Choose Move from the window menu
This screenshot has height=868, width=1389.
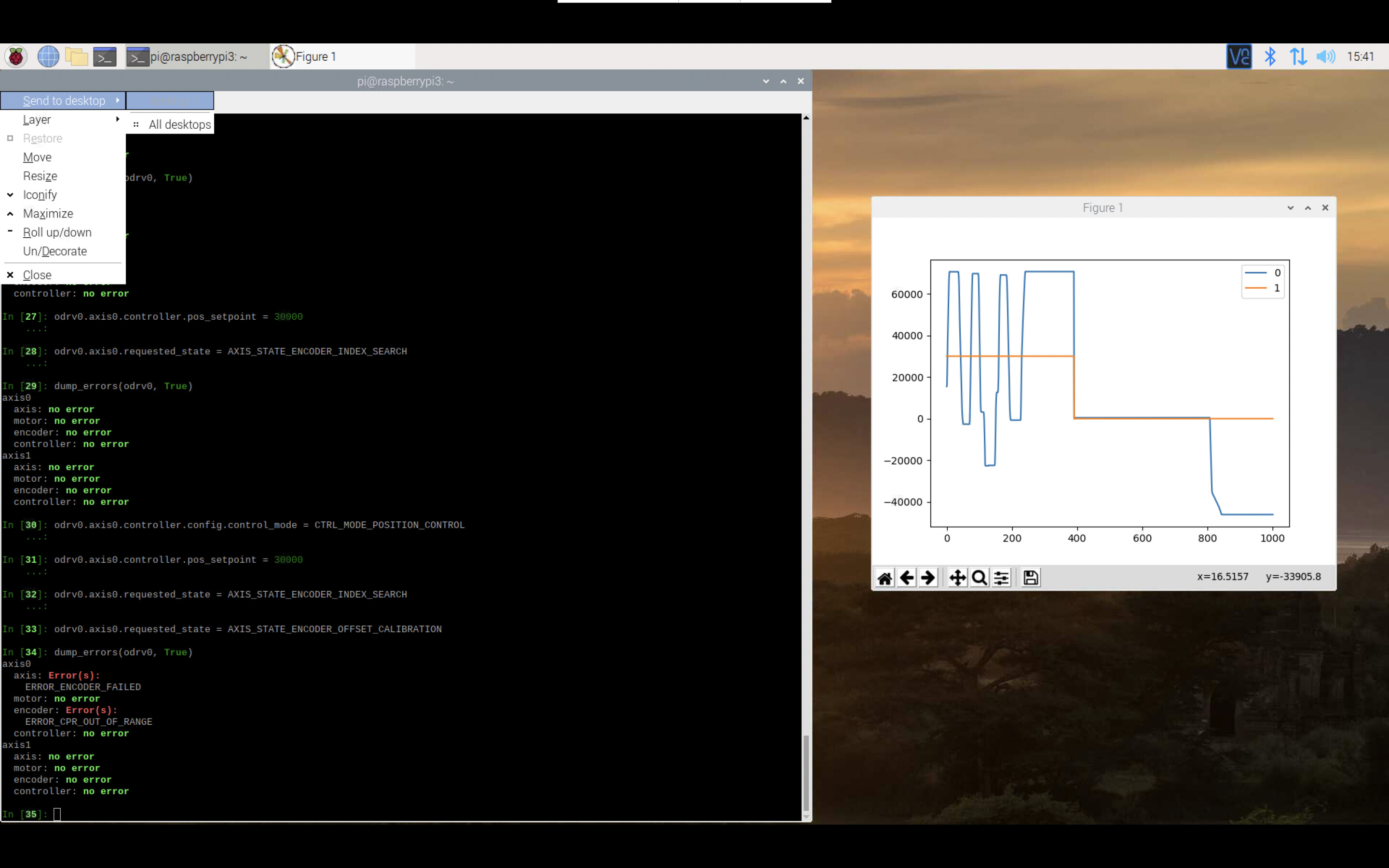[37, 157]
